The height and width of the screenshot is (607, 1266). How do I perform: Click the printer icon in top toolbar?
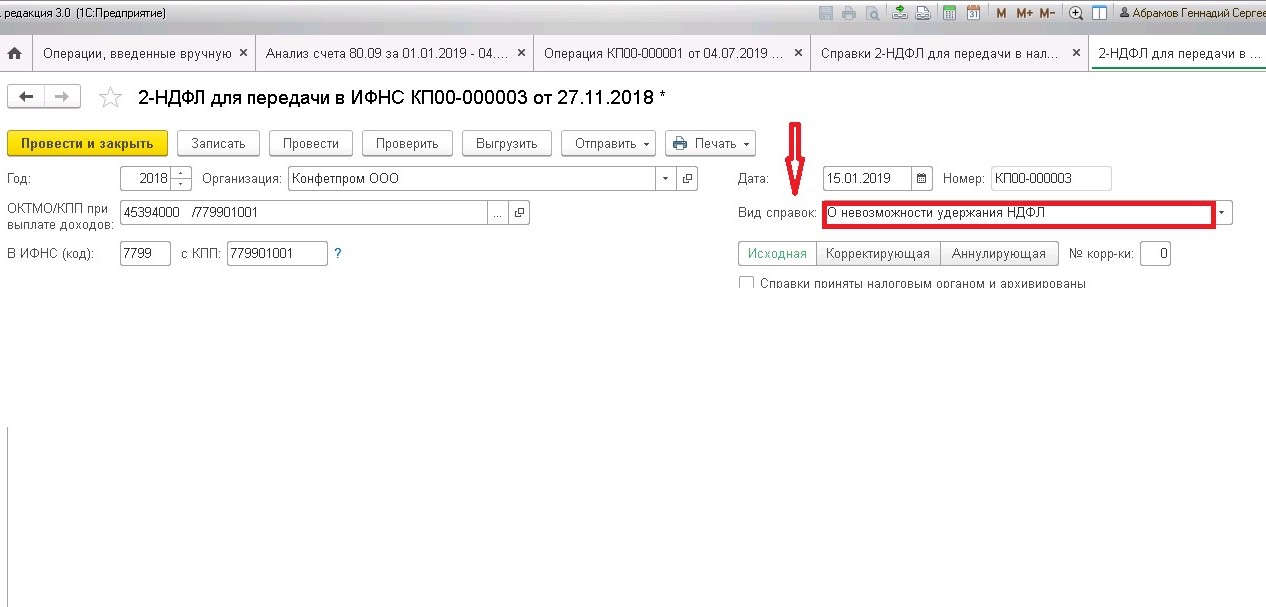pos(849,13)
